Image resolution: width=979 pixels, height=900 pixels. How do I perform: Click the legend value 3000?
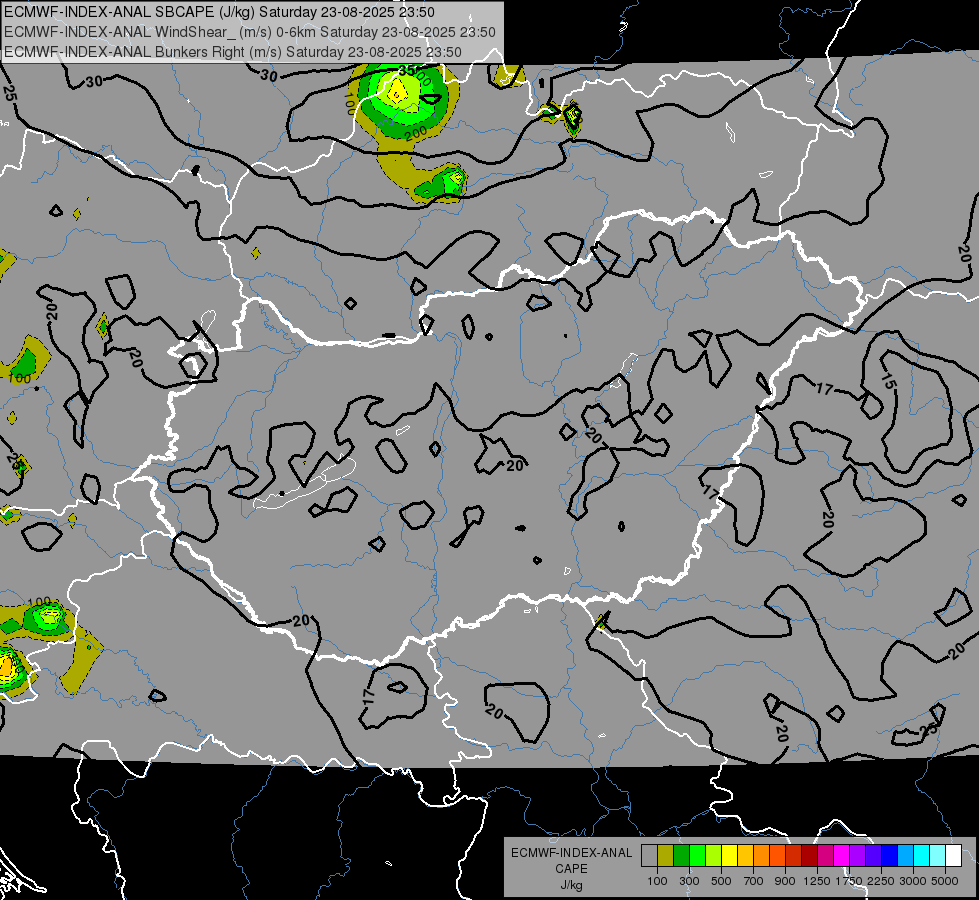tap(913, 881)
